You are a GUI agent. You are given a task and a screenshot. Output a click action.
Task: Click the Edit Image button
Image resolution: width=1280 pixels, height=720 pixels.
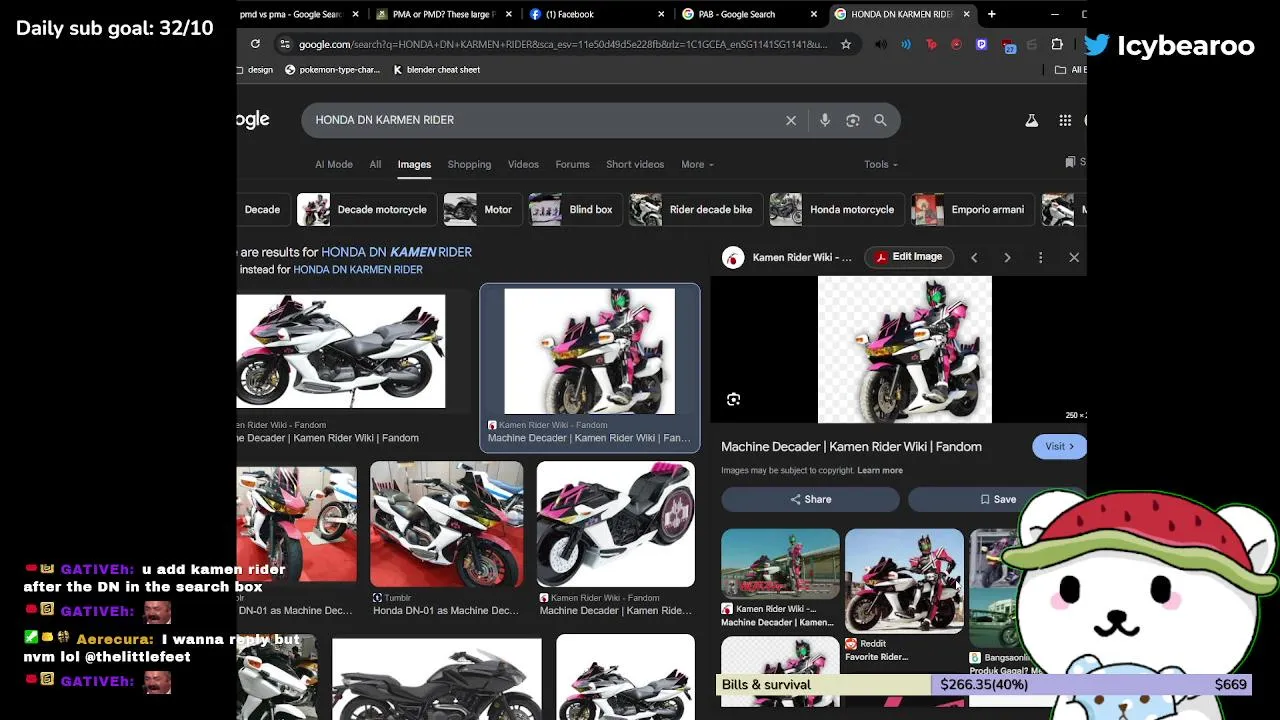908,257
